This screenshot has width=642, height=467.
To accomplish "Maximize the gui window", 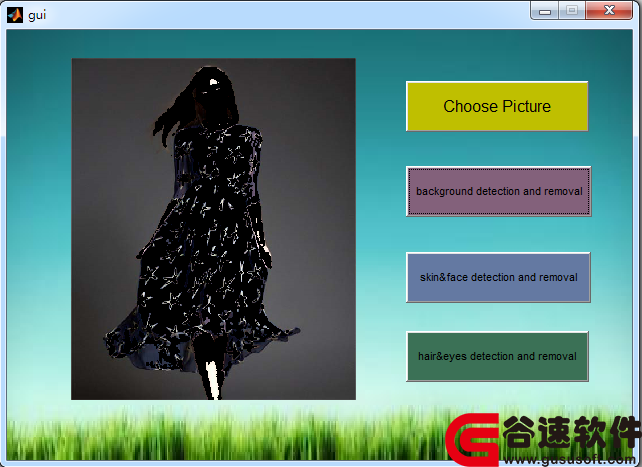I will click(x=572, y=10).
